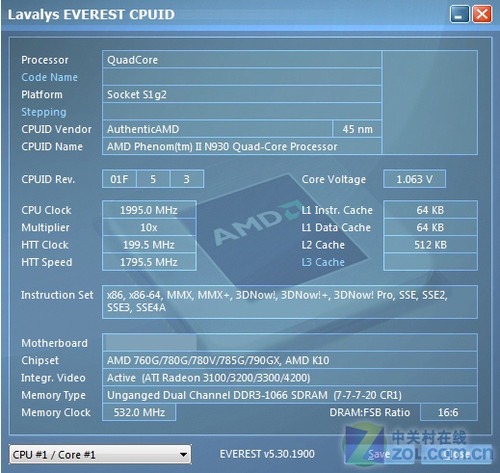The width and height of the screenshot is (500, 473).
Task: Click the AMD 760G/780G chipset value
Action: click(x=290, y=360)
